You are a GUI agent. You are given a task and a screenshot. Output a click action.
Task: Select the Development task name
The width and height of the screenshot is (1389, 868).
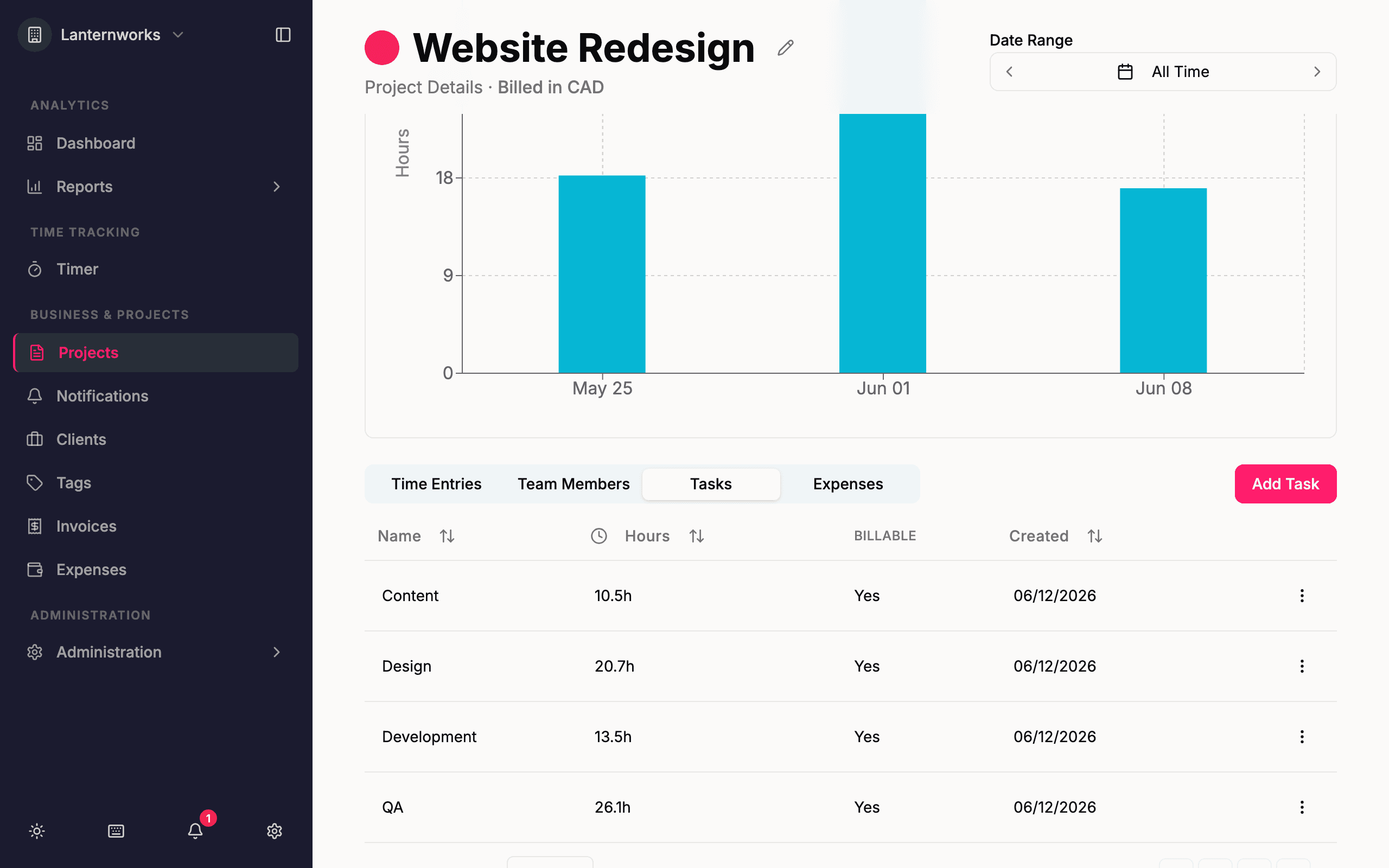(x=429, y=737)
